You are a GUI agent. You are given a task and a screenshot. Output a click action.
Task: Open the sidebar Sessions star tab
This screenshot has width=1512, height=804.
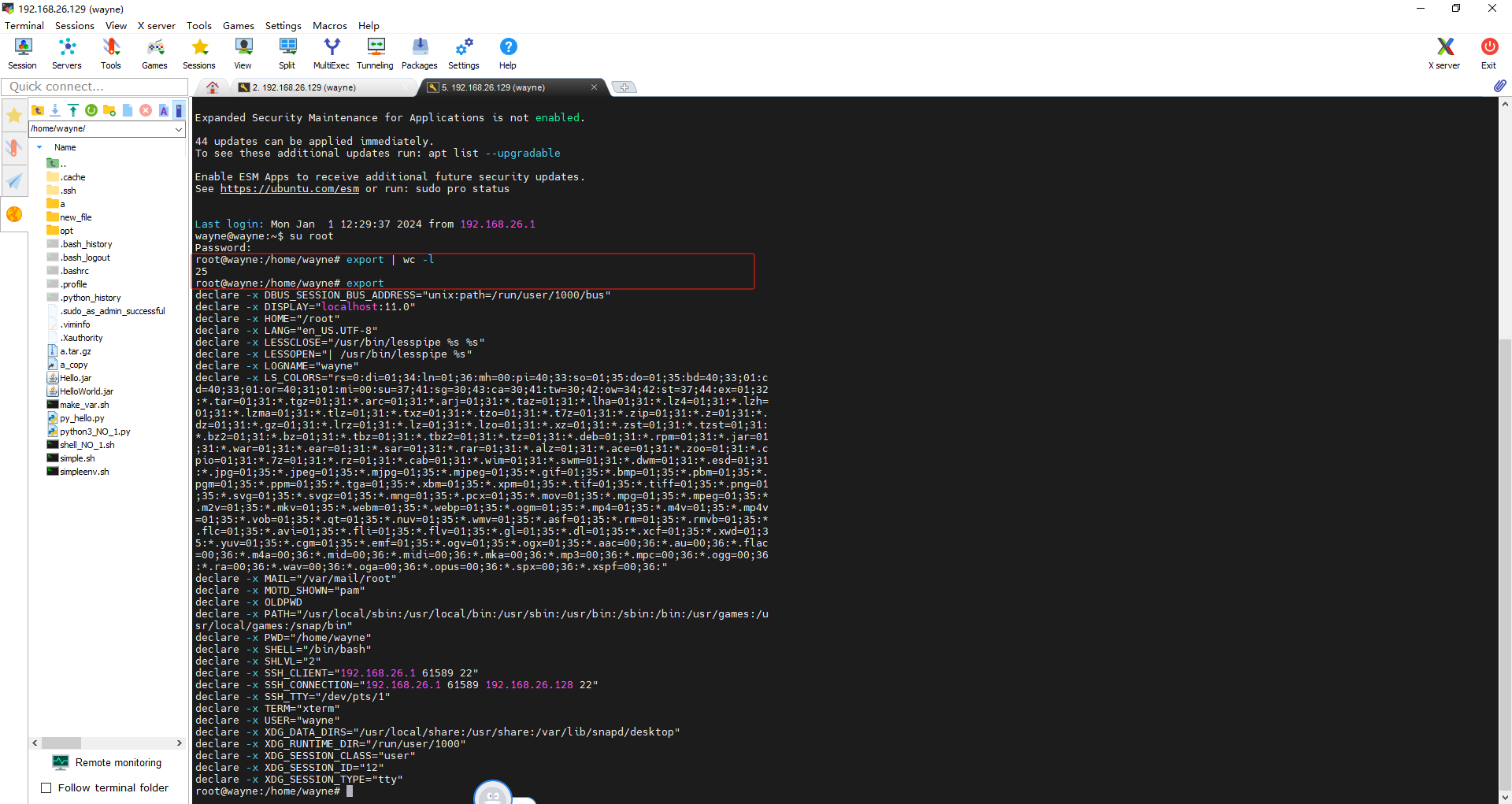(14, 116)
